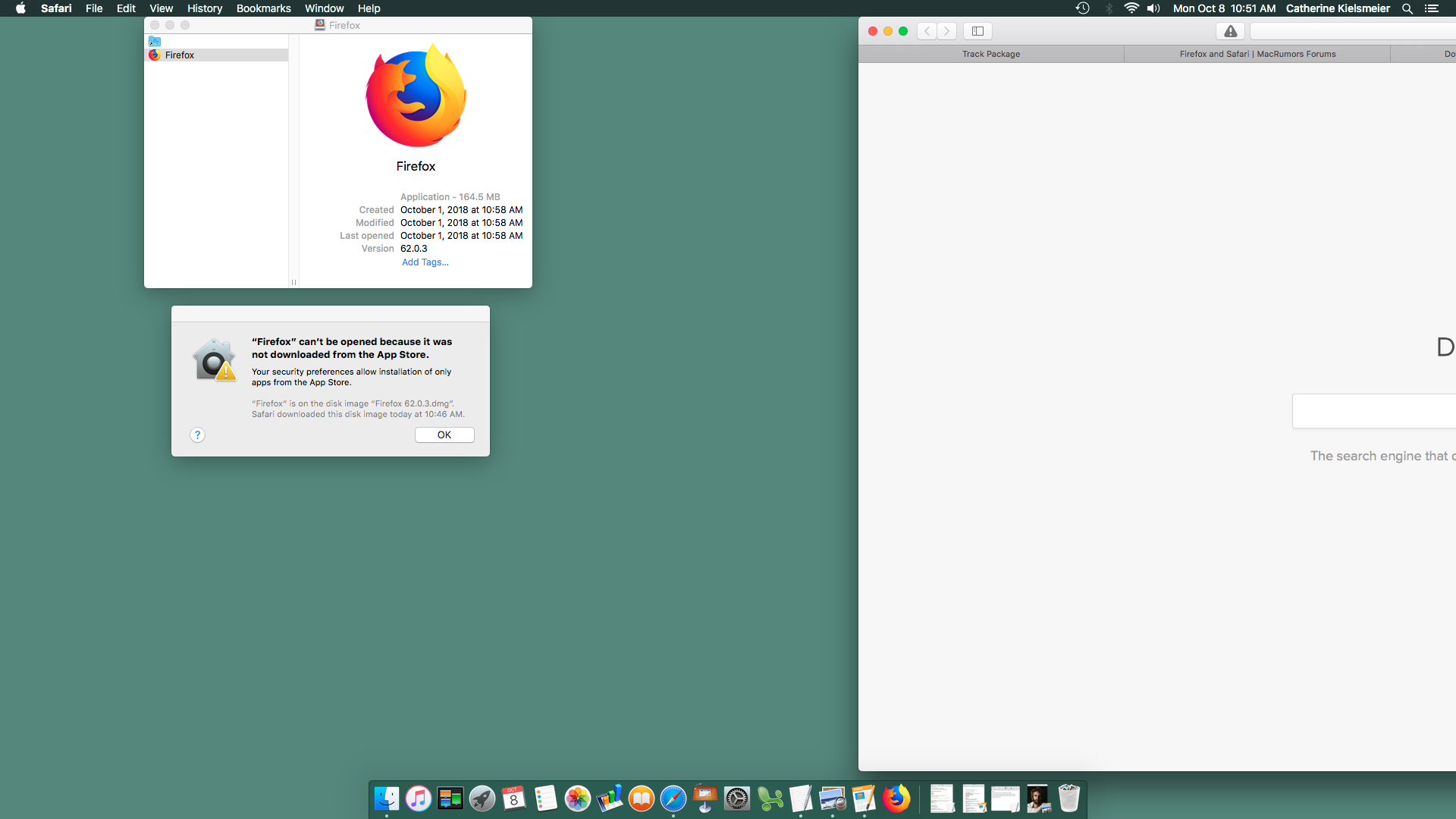Open Mission Control from the Dock
This screenshot has height=819, width=1456.
tap(450, 799)
